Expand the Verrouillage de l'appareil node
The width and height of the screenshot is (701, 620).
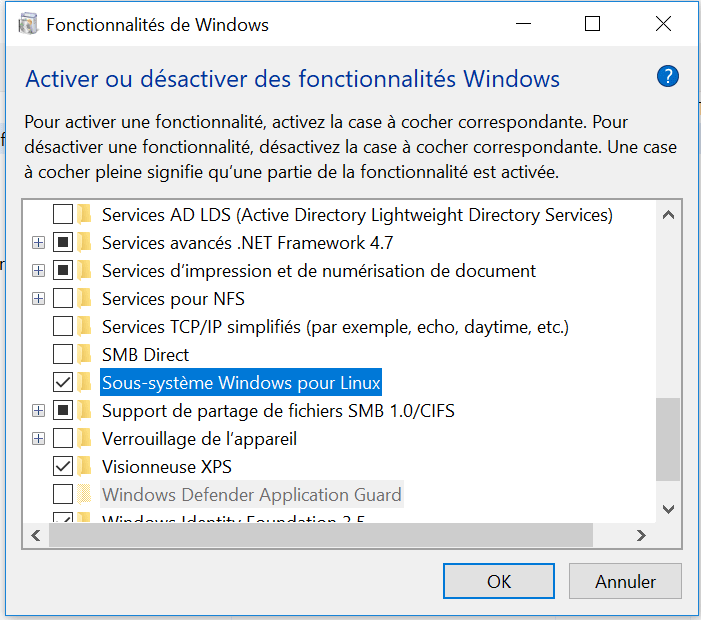pyautogui.click(x=38, y=438)
